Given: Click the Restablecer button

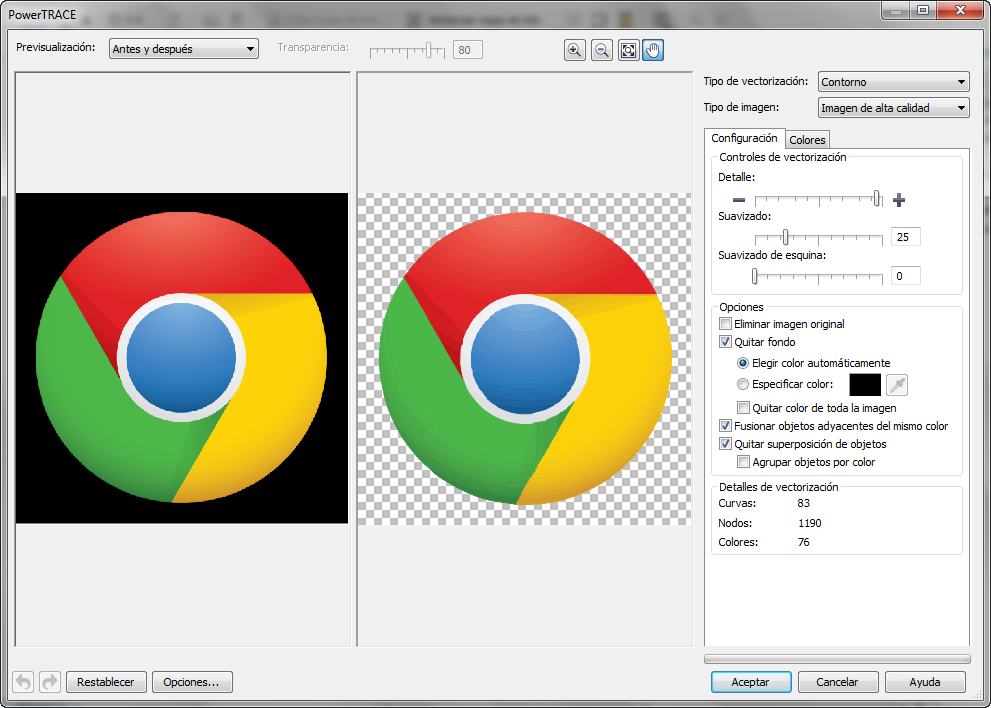Looking at the screenshot, I should [x=106, y=681].
